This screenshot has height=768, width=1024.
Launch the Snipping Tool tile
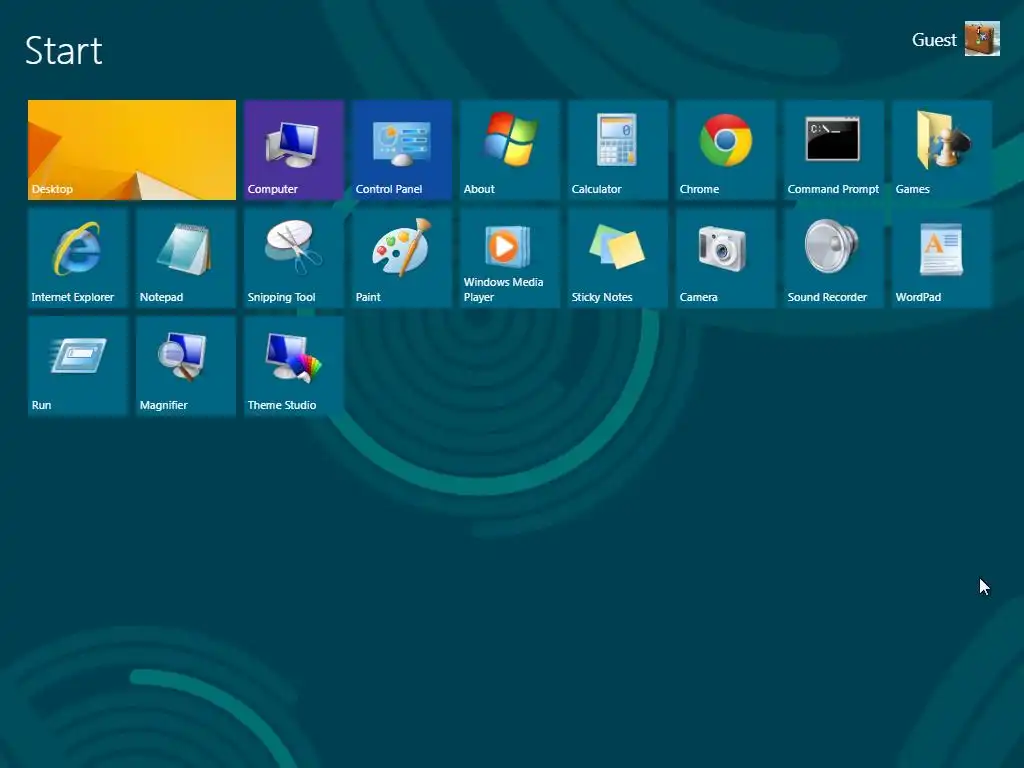pyautogui.click(x=294, y=258)
